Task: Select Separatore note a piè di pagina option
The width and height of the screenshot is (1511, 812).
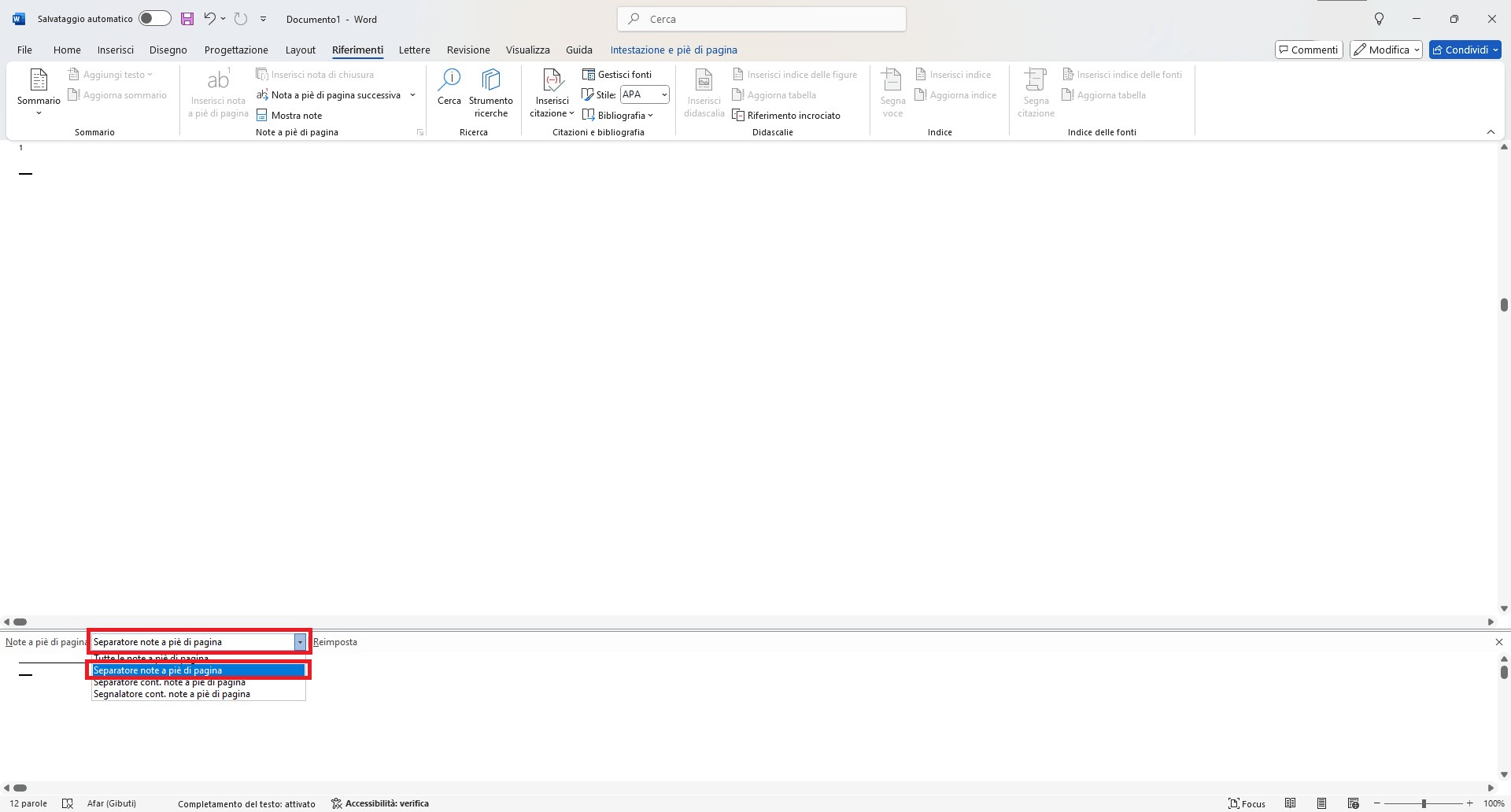Action: 198,670
